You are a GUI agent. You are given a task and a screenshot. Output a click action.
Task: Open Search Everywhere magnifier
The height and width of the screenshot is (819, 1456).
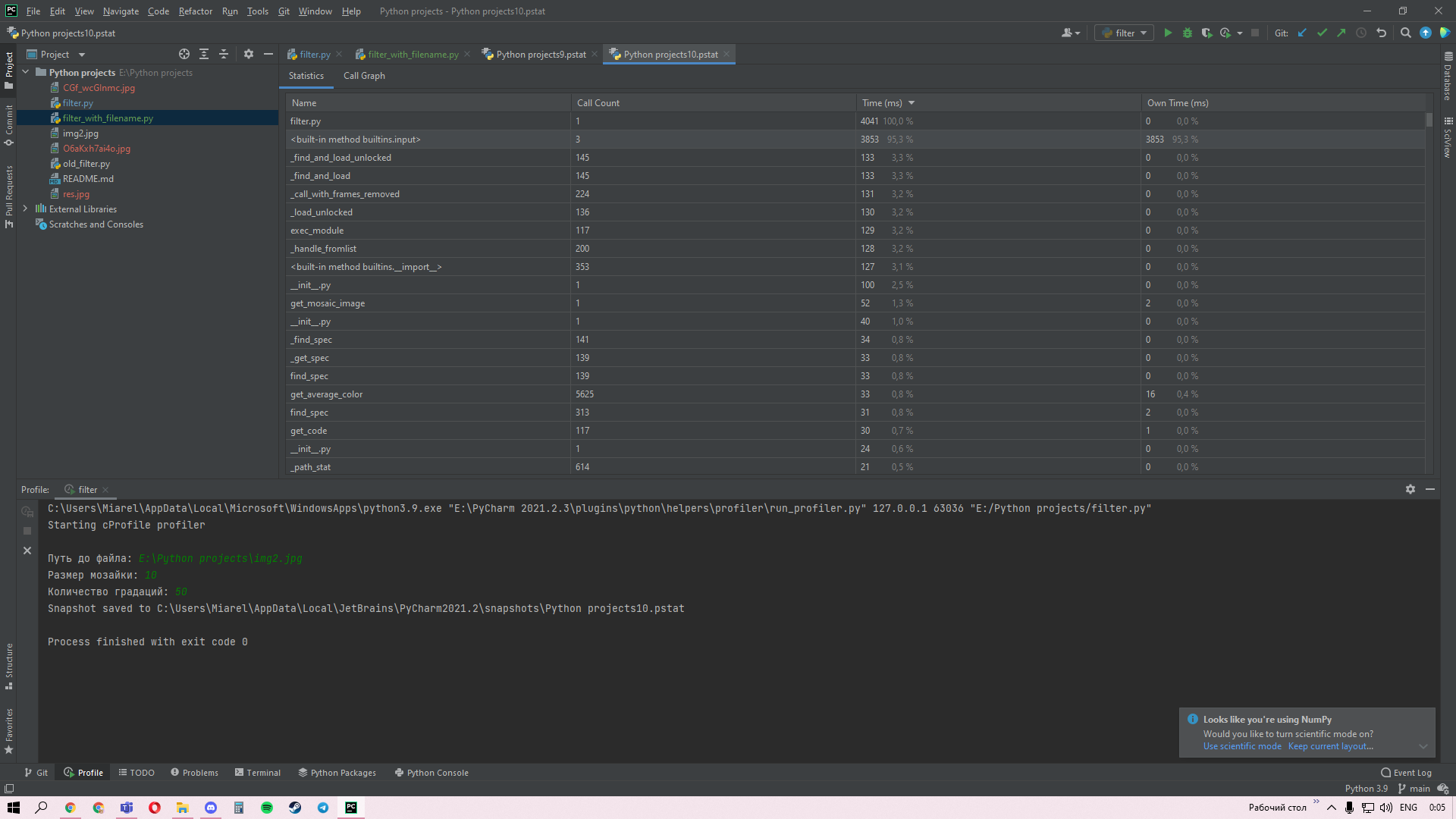click(1405, 33)
